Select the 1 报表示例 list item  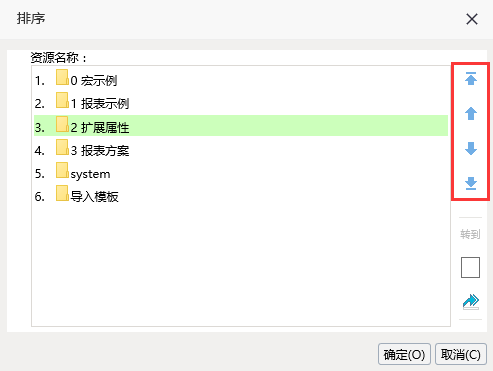click(x=241, y=103)
